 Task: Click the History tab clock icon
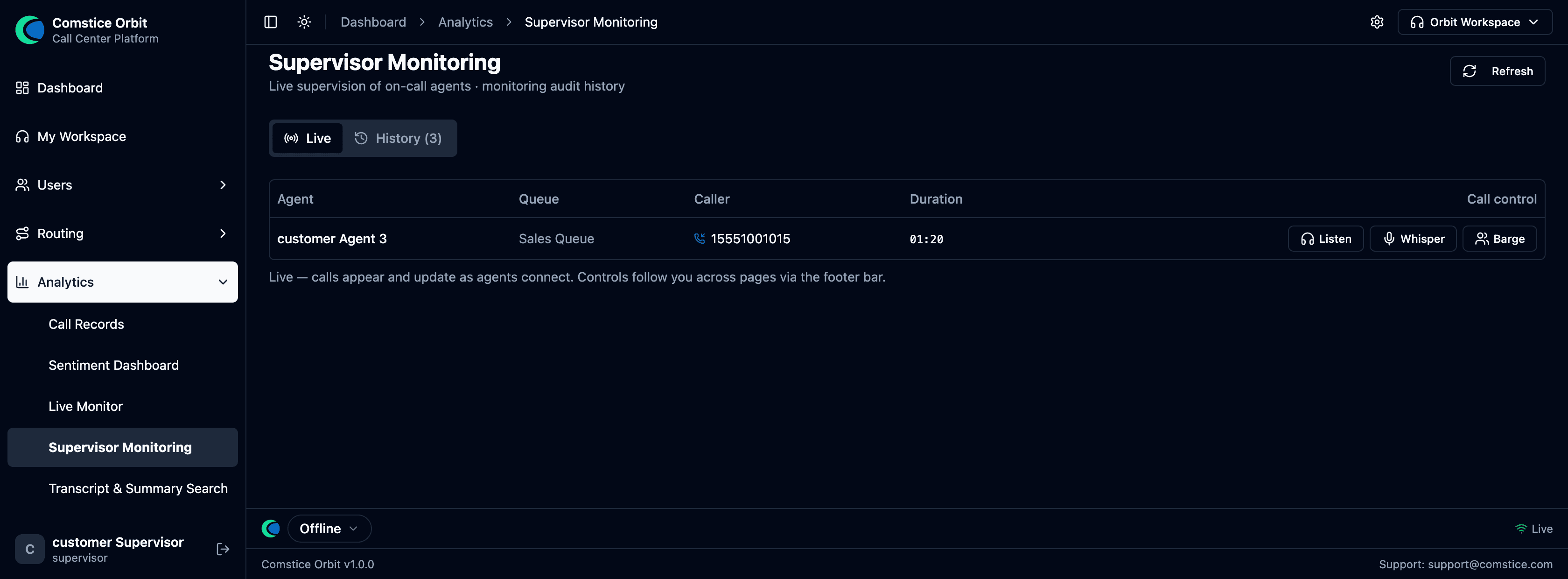click(x=361, y=138)
